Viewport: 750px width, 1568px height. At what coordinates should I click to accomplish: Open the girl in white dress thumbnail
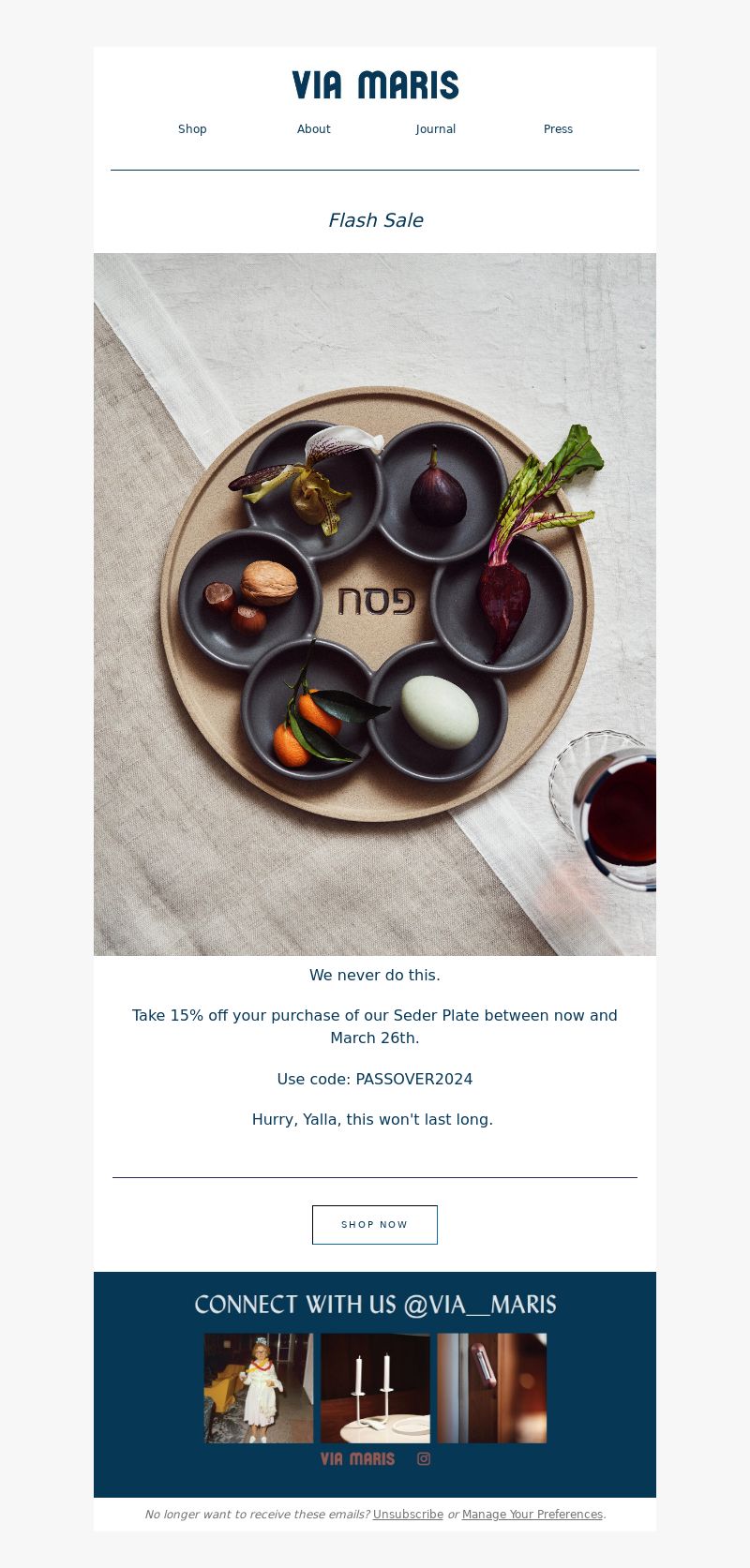pyautogui.click(x=259, y=1388)
